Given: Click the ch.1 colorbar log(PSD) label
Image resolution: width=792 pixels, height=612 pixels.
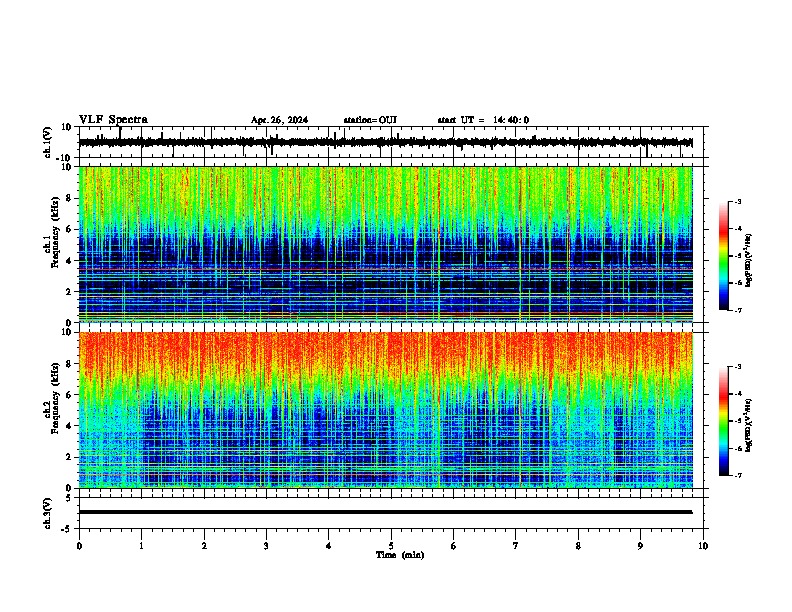Looking at the screenshot, I should point(748,260).
